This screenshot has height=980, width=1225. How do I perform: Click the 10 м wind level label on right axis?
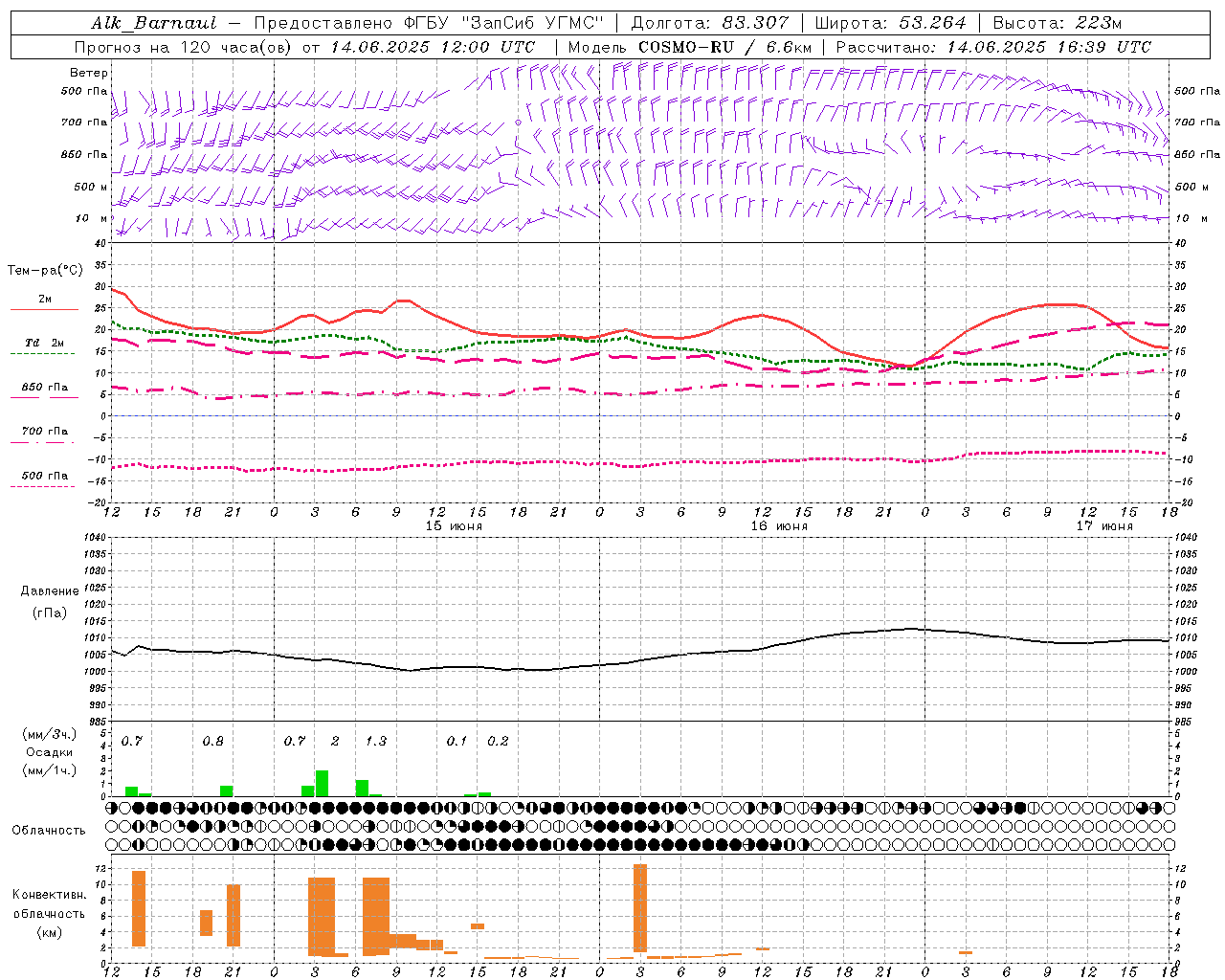coord(1191,218)
